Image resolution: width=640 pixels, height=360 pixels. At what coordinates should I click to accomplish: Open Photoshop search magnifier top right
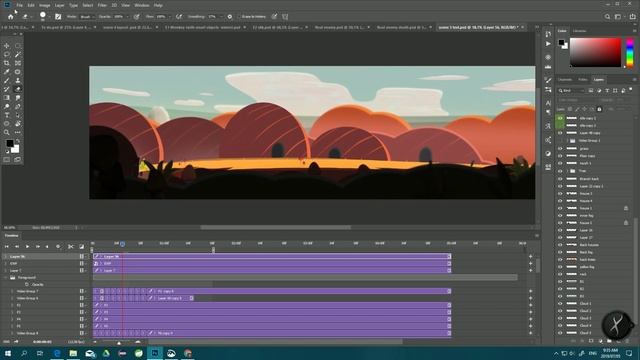click(607, 17)
